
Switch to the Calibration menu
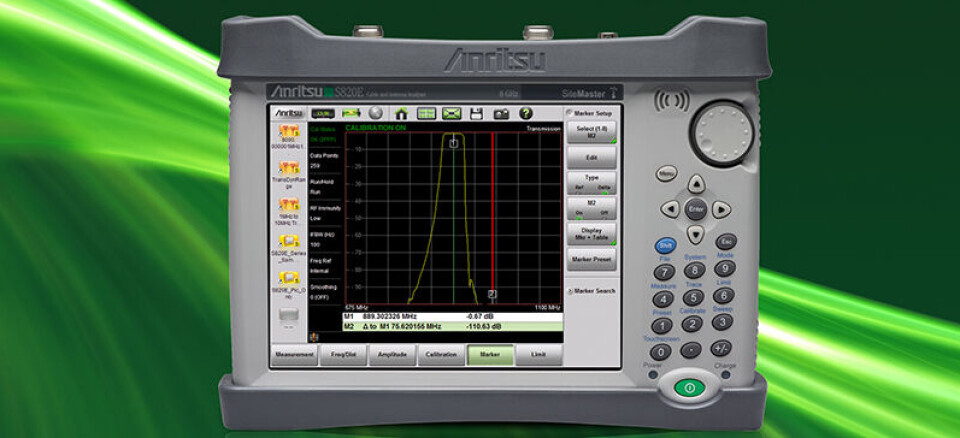tap(441, 355)
